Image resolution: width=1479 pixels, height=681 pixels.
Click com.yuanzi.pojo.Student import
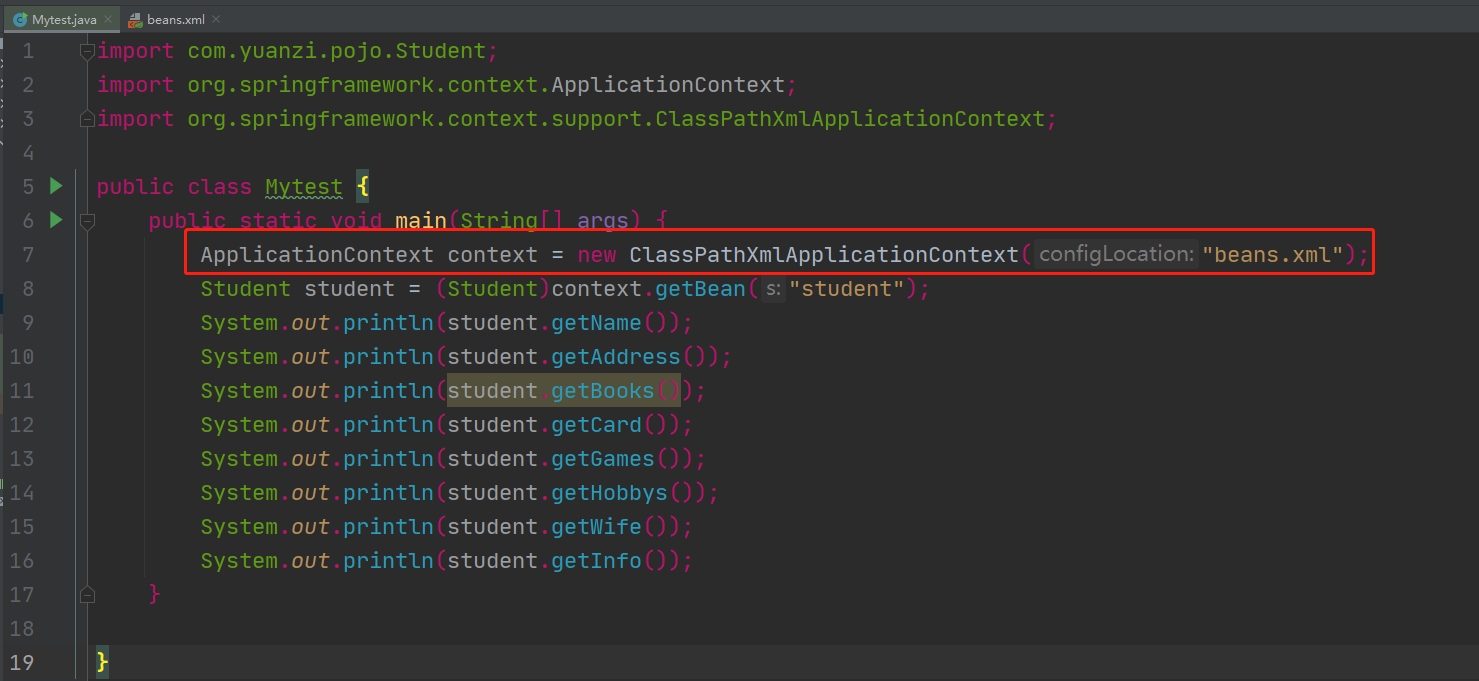click(336, 51)
